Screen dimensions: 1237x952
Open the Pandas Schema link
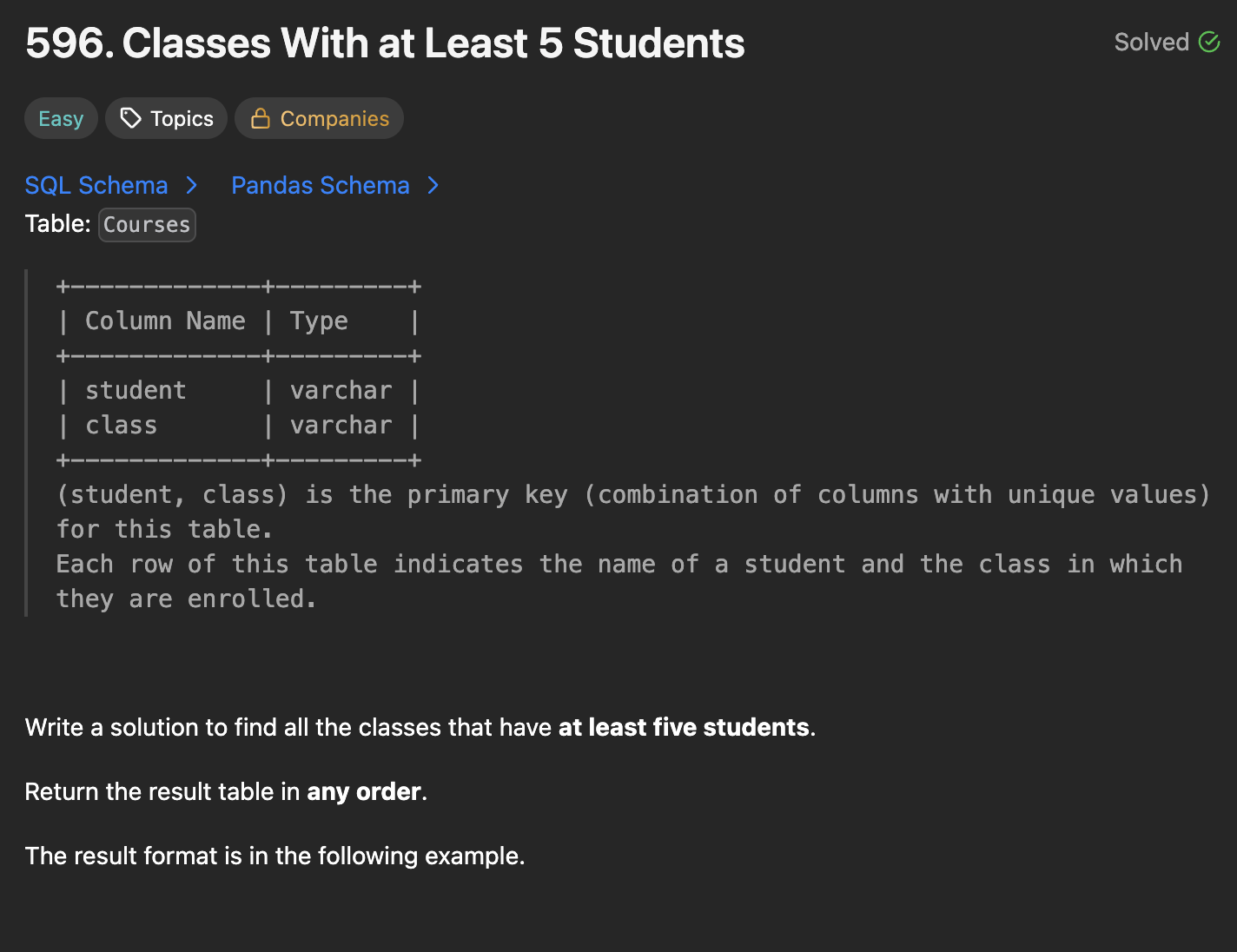tap(321, 185)
